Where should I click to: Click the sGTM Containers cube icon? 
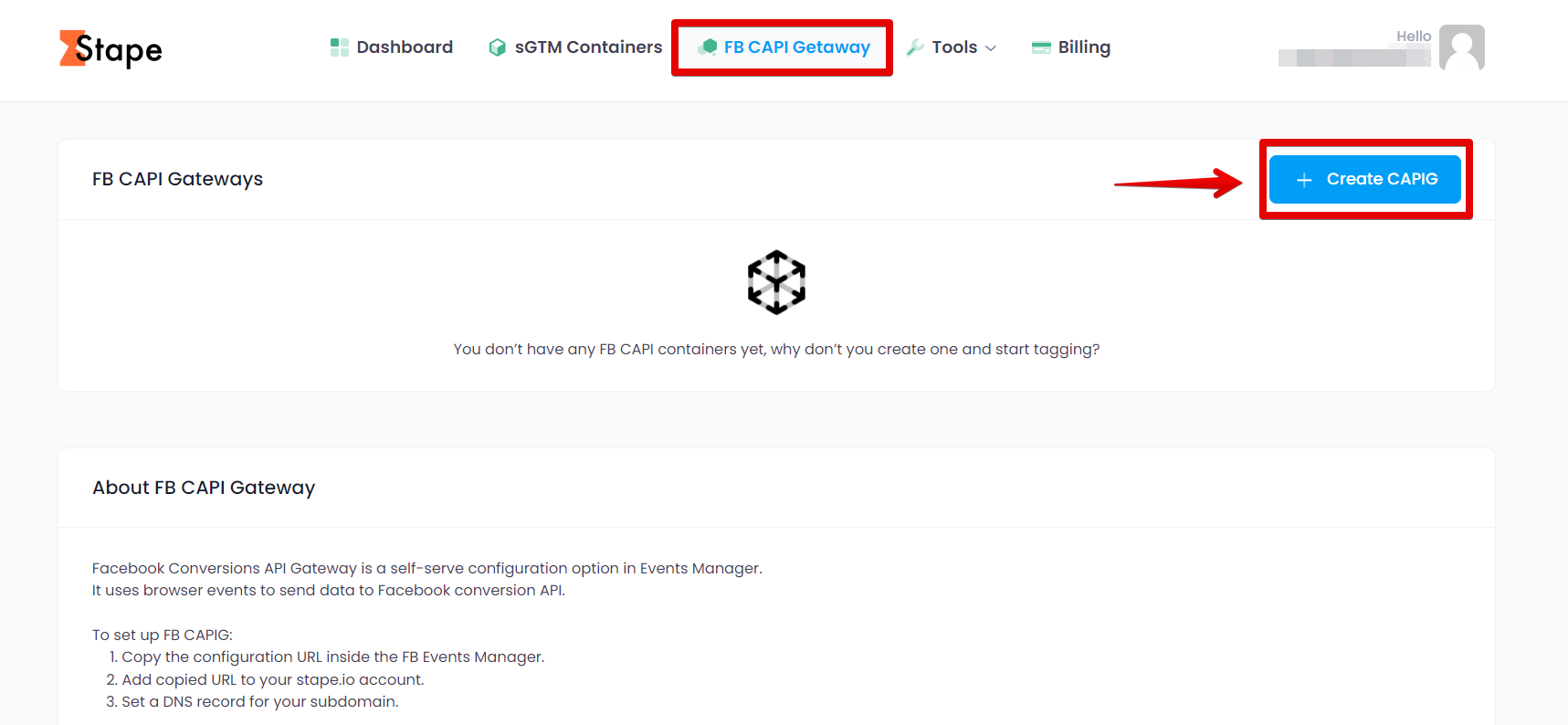(x=497, y=47)
